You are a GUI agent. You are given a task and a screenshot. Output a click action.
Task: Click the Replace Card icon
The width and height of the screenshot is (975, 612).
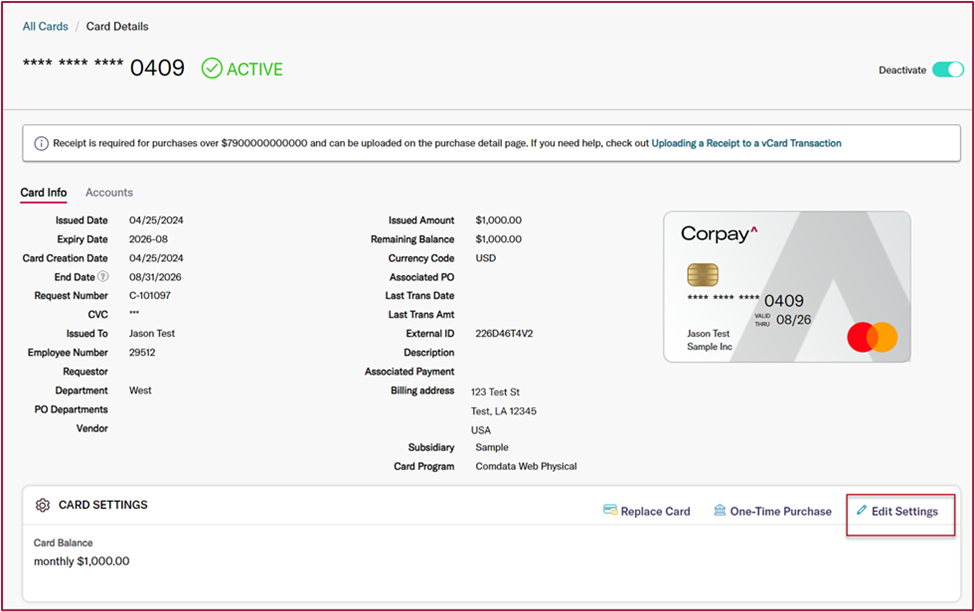[609, 510]
